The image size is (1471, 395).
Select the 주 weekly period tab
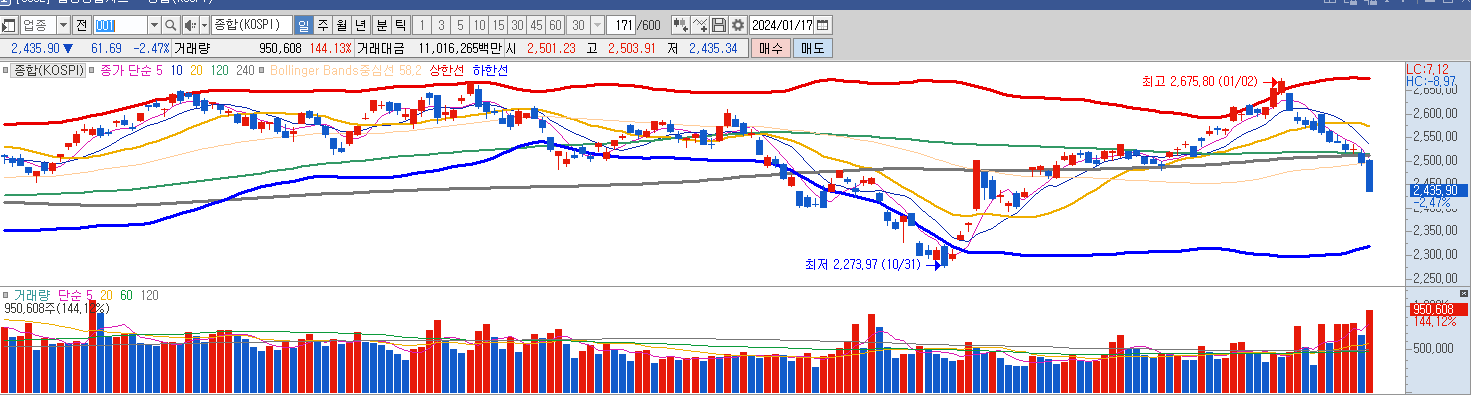click(x=323, y=25)
